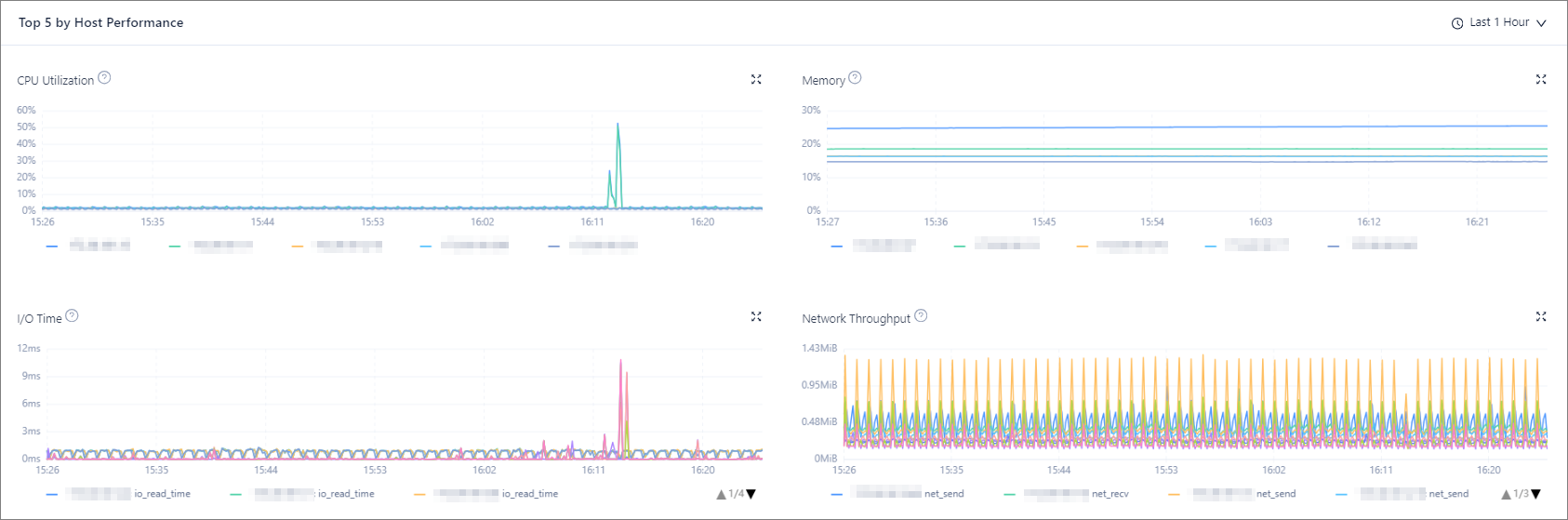Toggle the green host series in CPU Utilization legend
Image resolution: width=1568 pixels, height=520 pixels.
coord(212,246)
